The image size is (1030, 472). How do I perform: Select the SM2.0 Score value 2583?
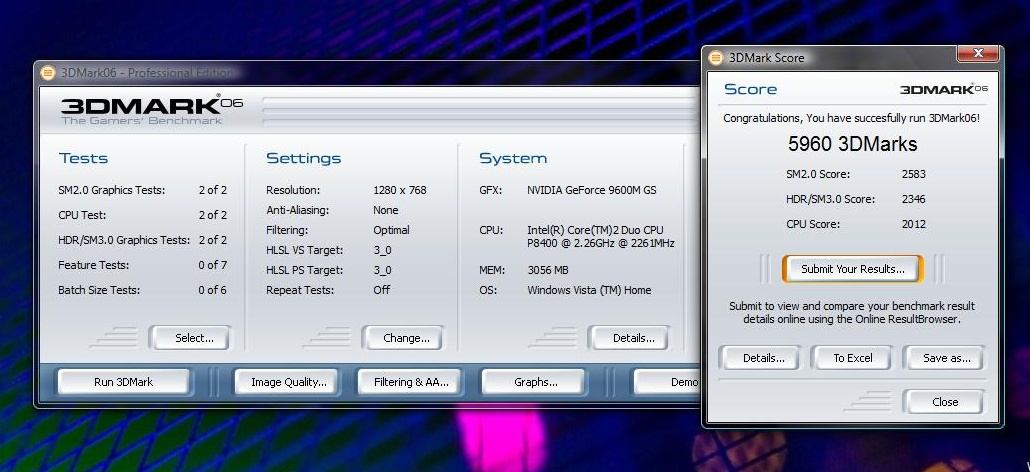point(914,174)
